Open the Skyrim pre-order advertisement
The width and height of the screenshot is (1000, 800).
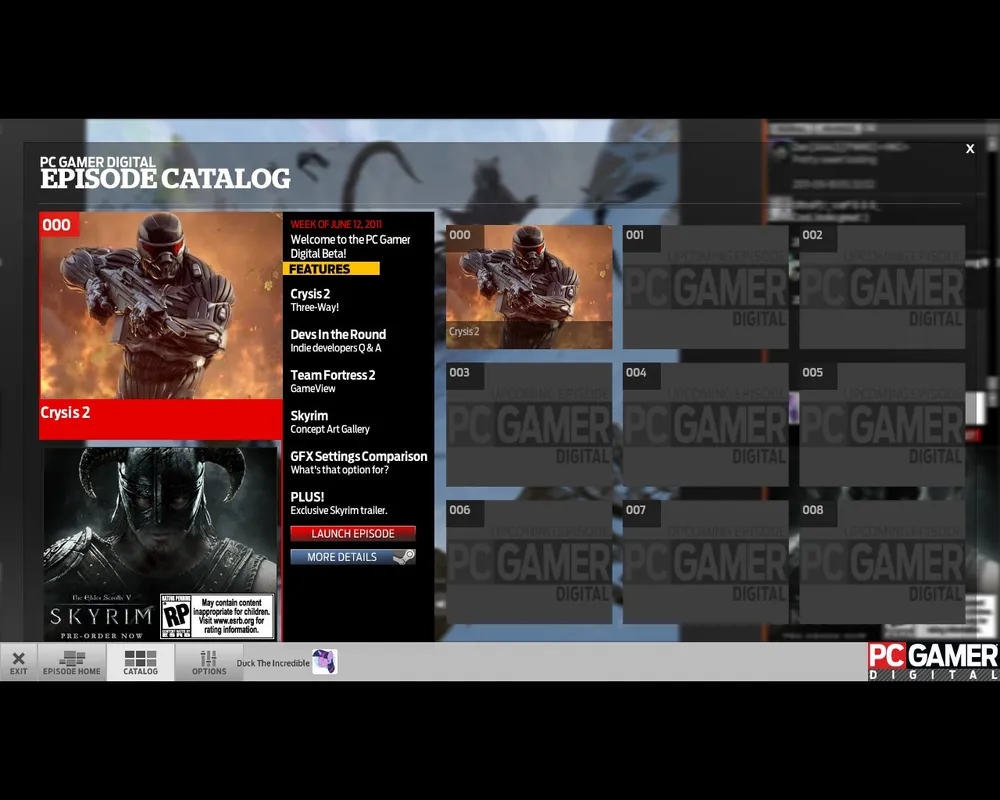pos(160,543)
